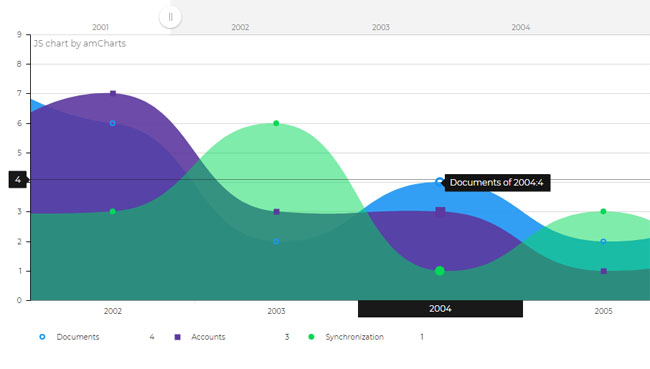Image resolution: width=650 pixels, height=369 pixels.
Task: Open the JS chart by amCharts link
Action: point(80,44)
